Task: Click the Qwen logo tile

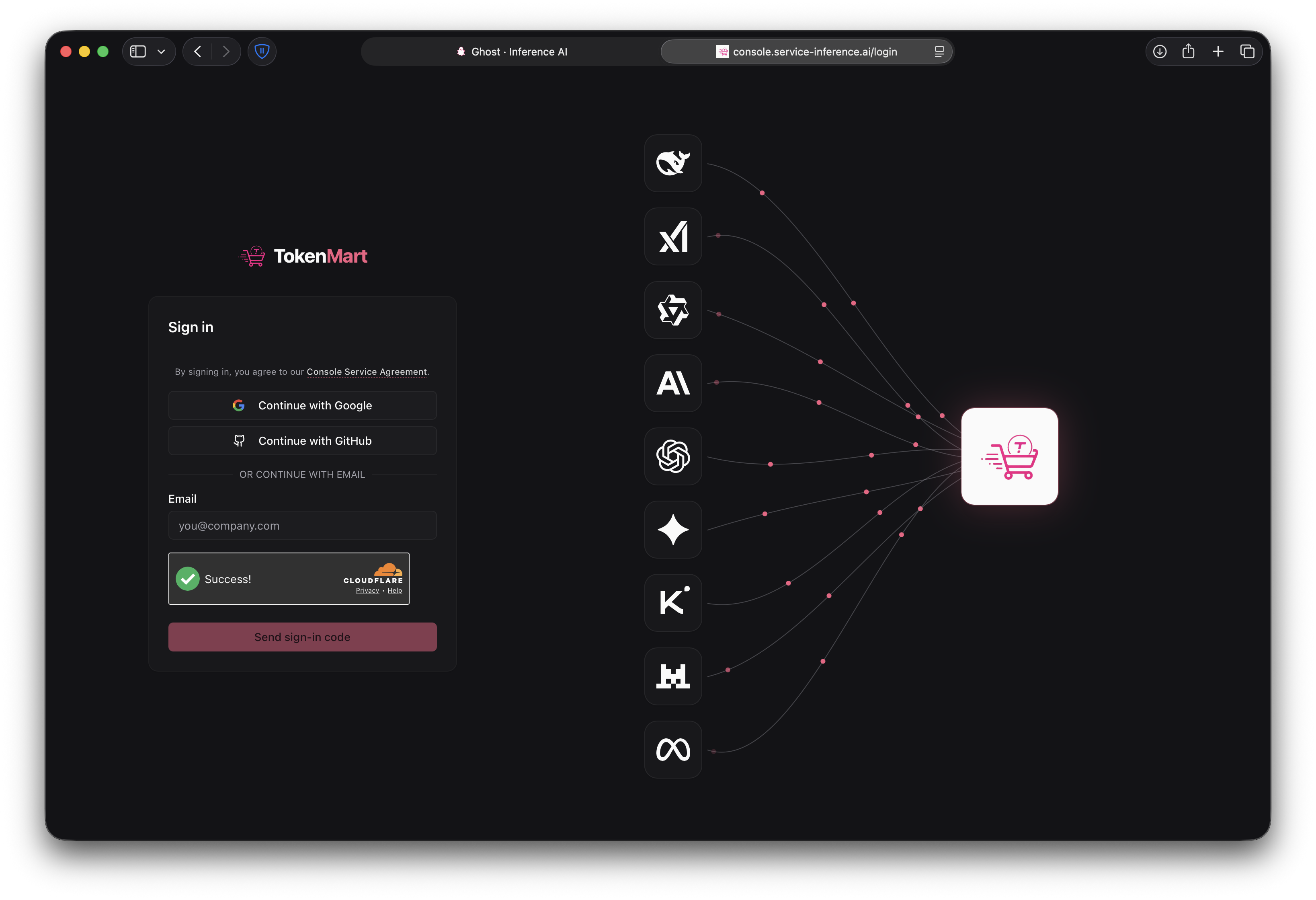Action: coord(673,310)
